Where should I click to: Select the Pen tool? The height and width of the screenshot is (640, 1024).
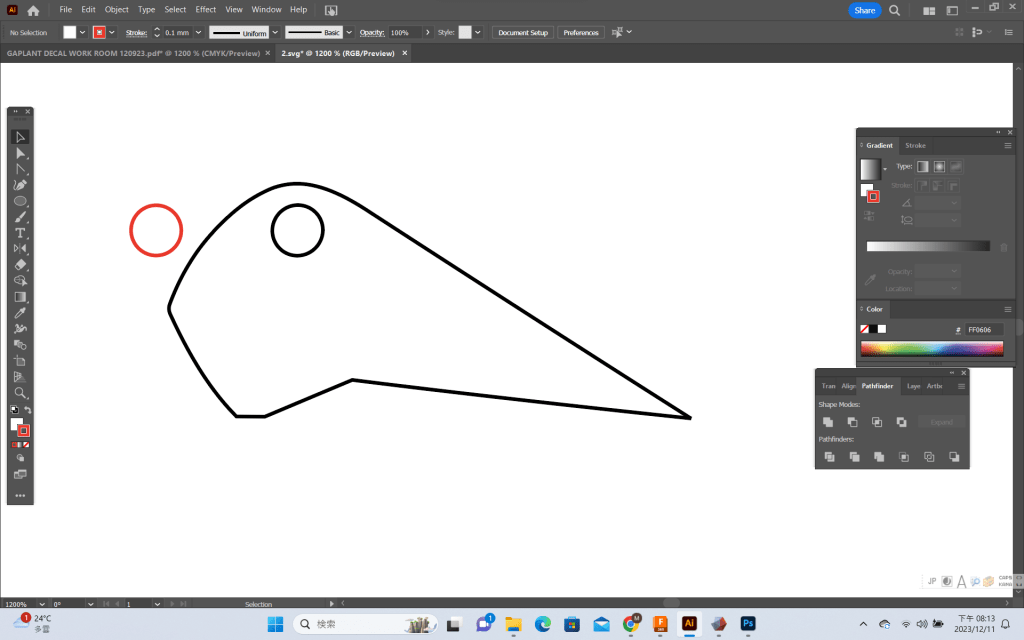(20, 185)
